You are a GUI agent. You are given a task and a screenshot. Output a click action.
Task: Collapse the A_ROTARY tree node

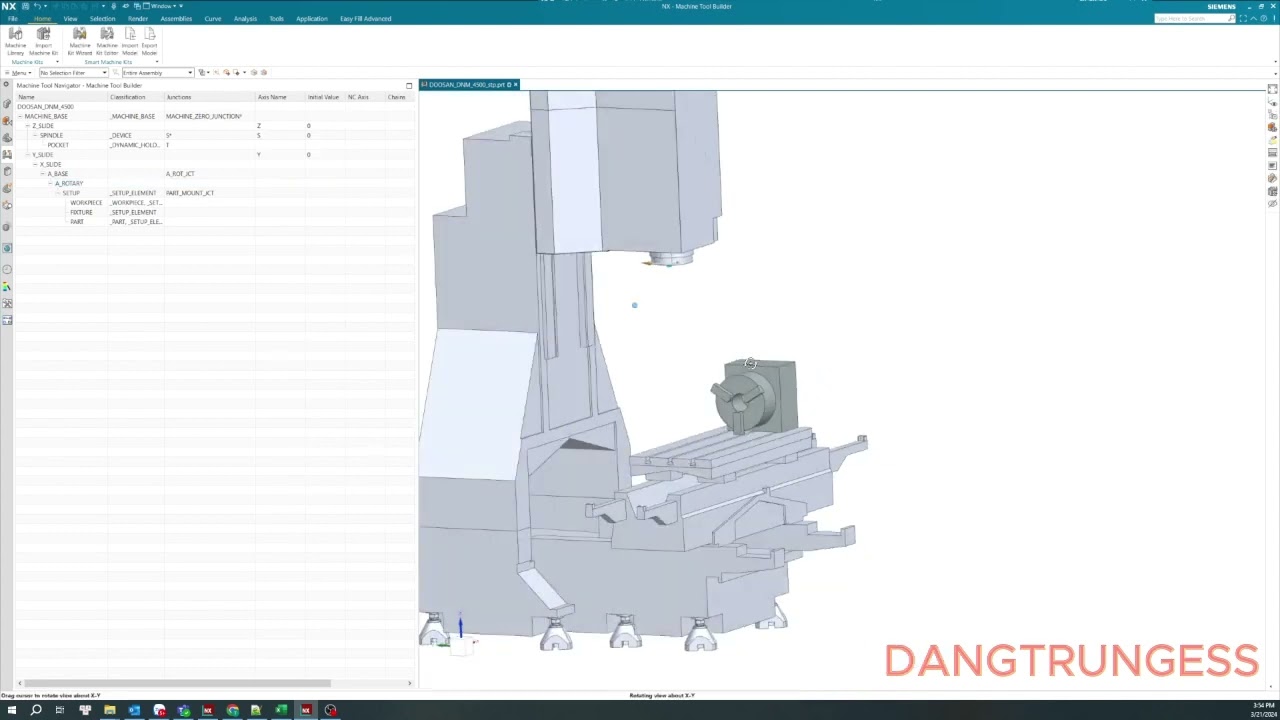pyautogui.click(x=51, y=183)
